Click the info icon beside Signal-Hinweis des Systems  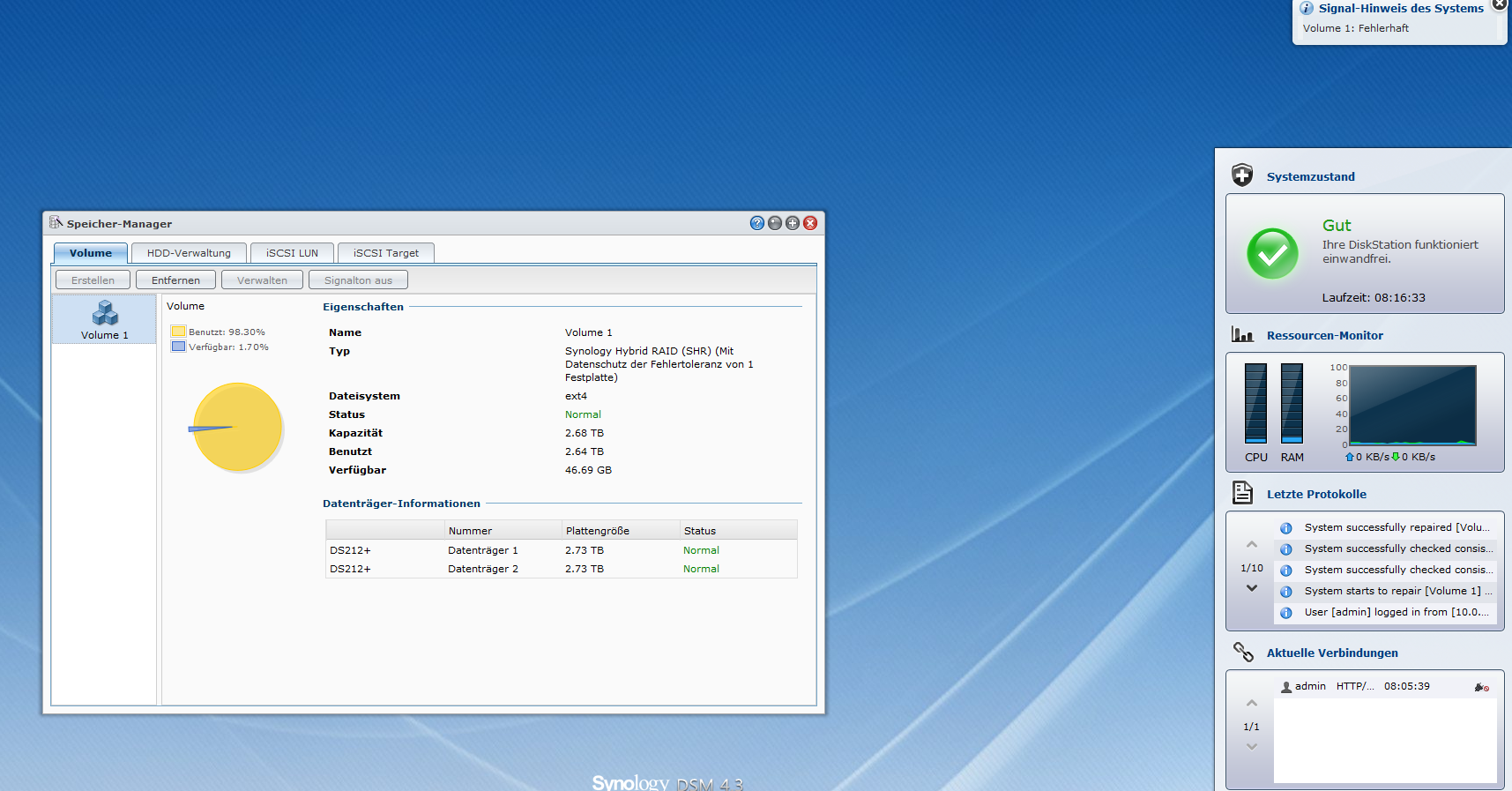(1307, 8)
